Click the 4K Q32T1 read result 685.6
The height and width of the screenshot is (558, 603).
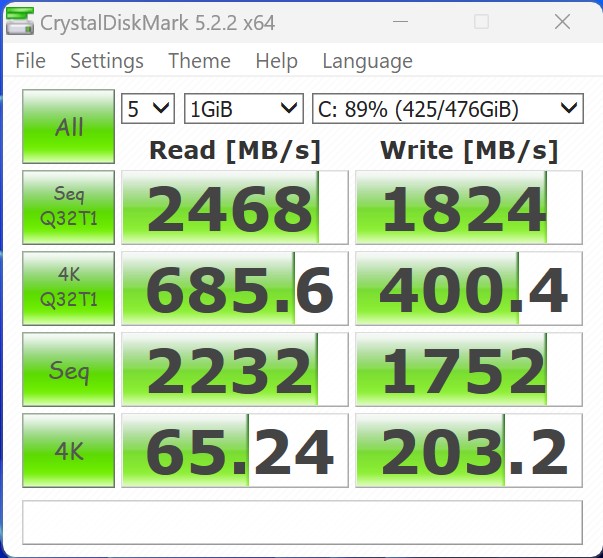tap(235, 288)
